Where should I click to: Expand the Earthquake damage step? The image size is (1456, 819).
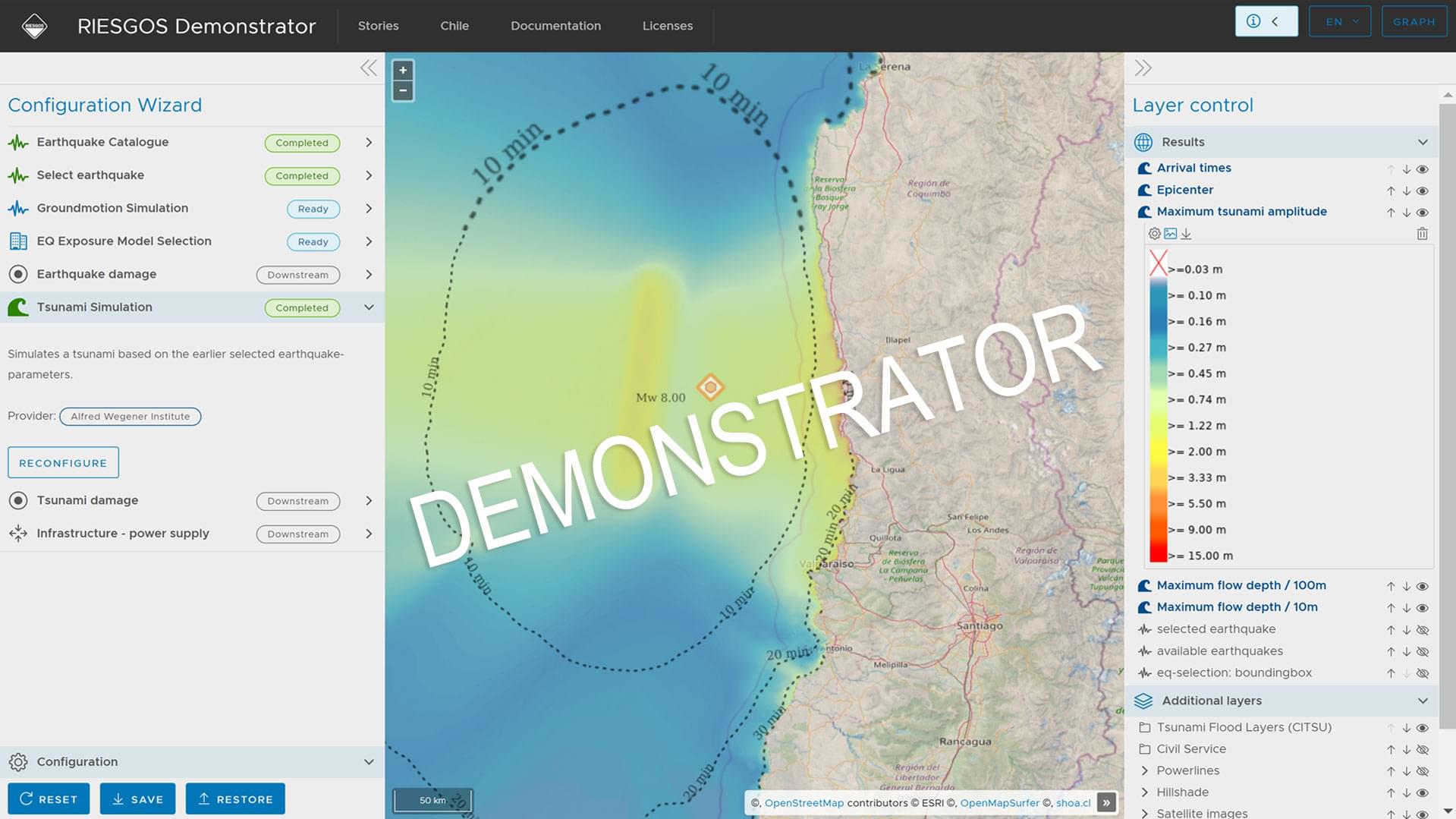pos(369,275)
